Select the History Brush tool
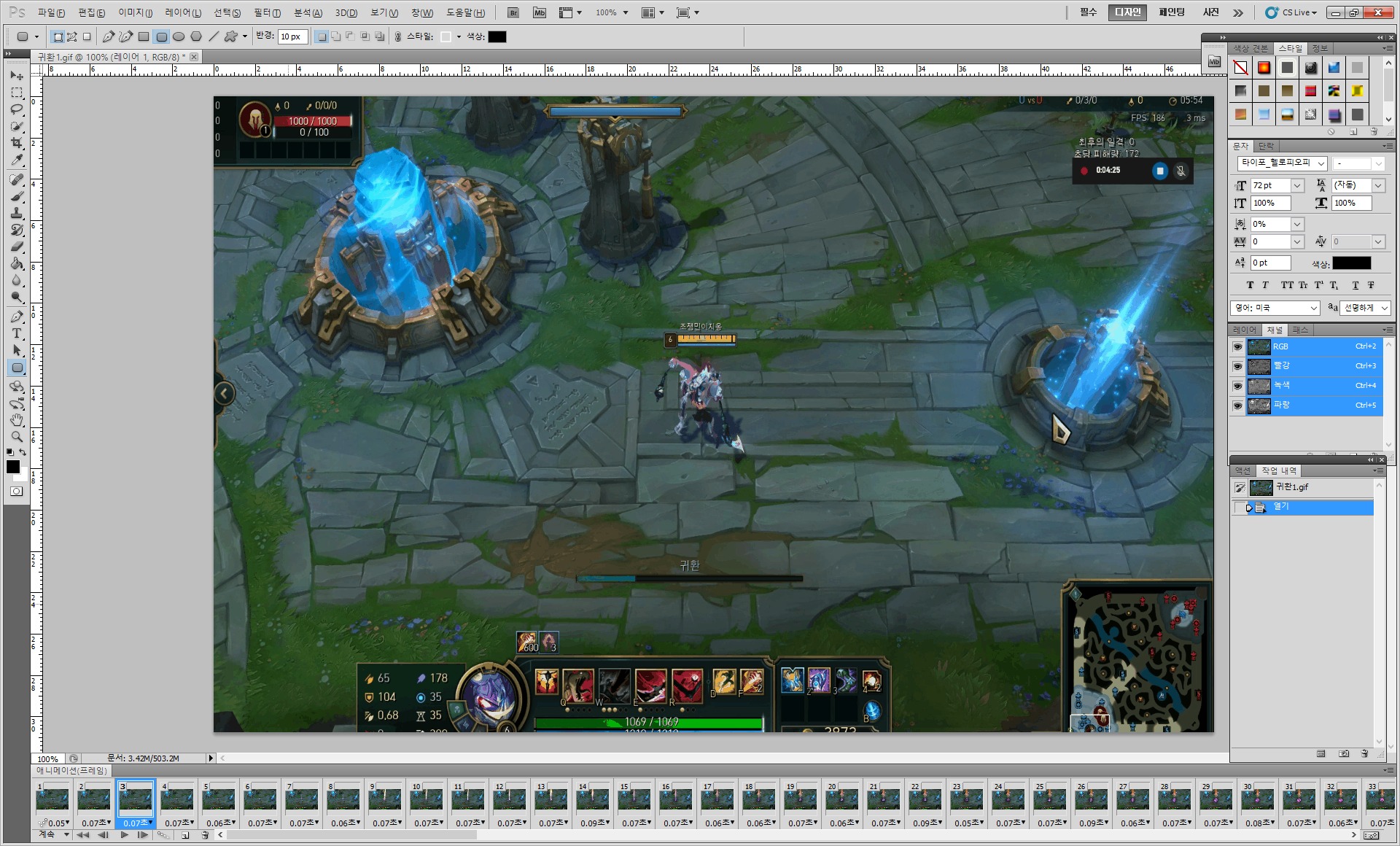Screen dimensions: 1400x846 point(17,230)
